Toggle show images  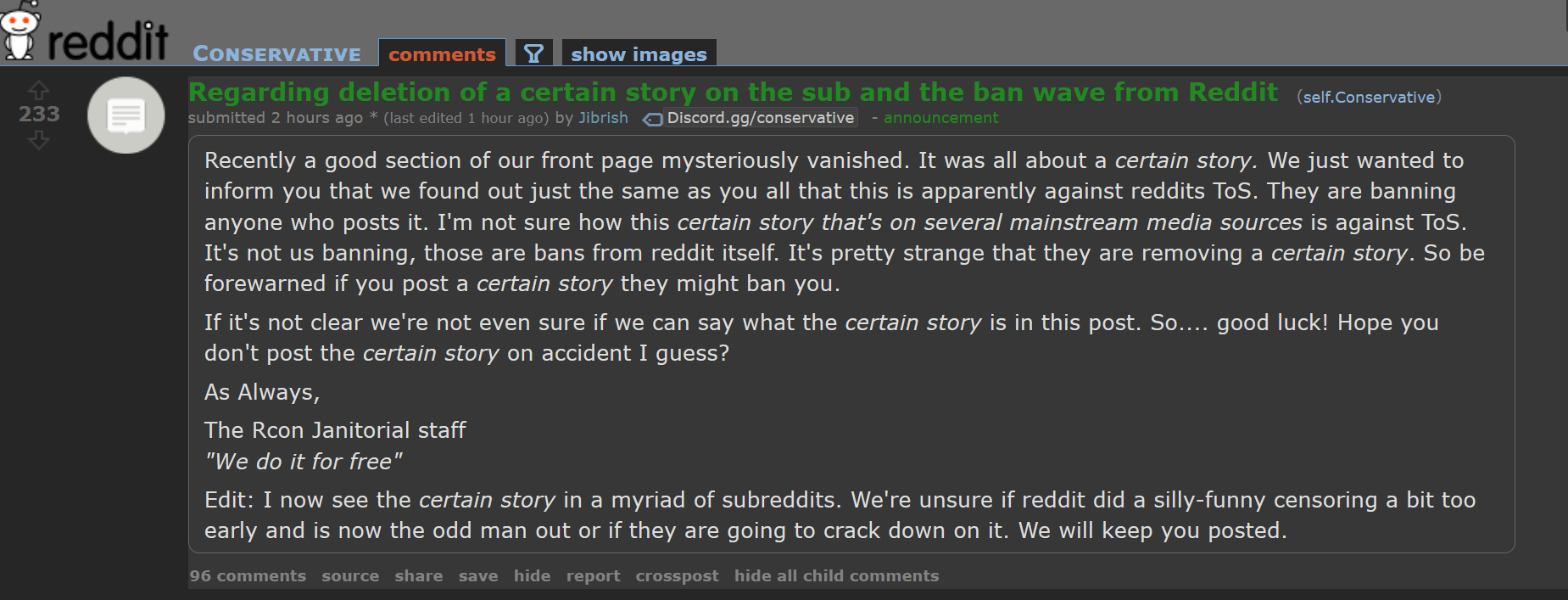pos(639,53)
